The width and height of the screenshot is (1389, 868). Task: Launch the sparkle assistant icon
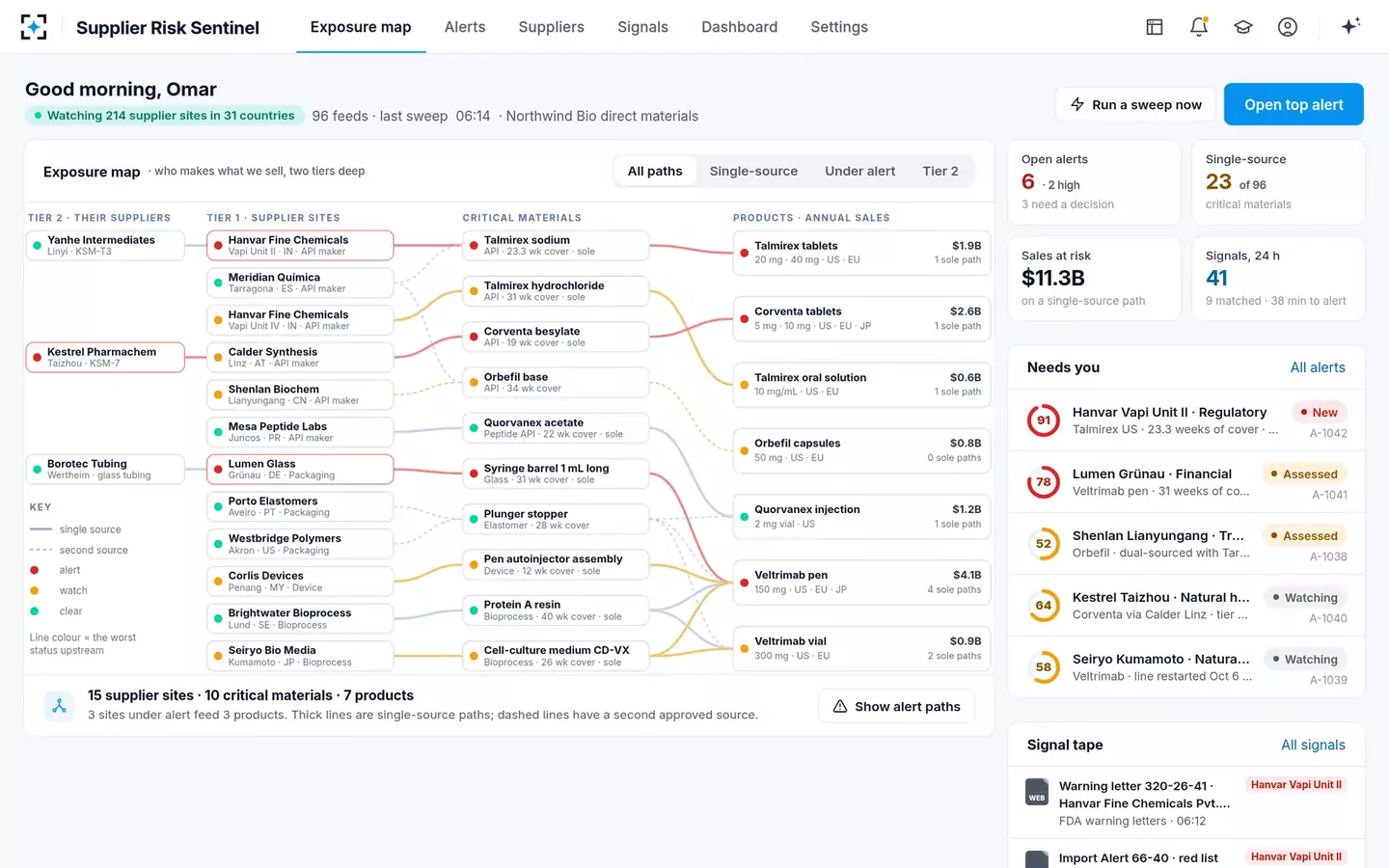click(1350, 26)
